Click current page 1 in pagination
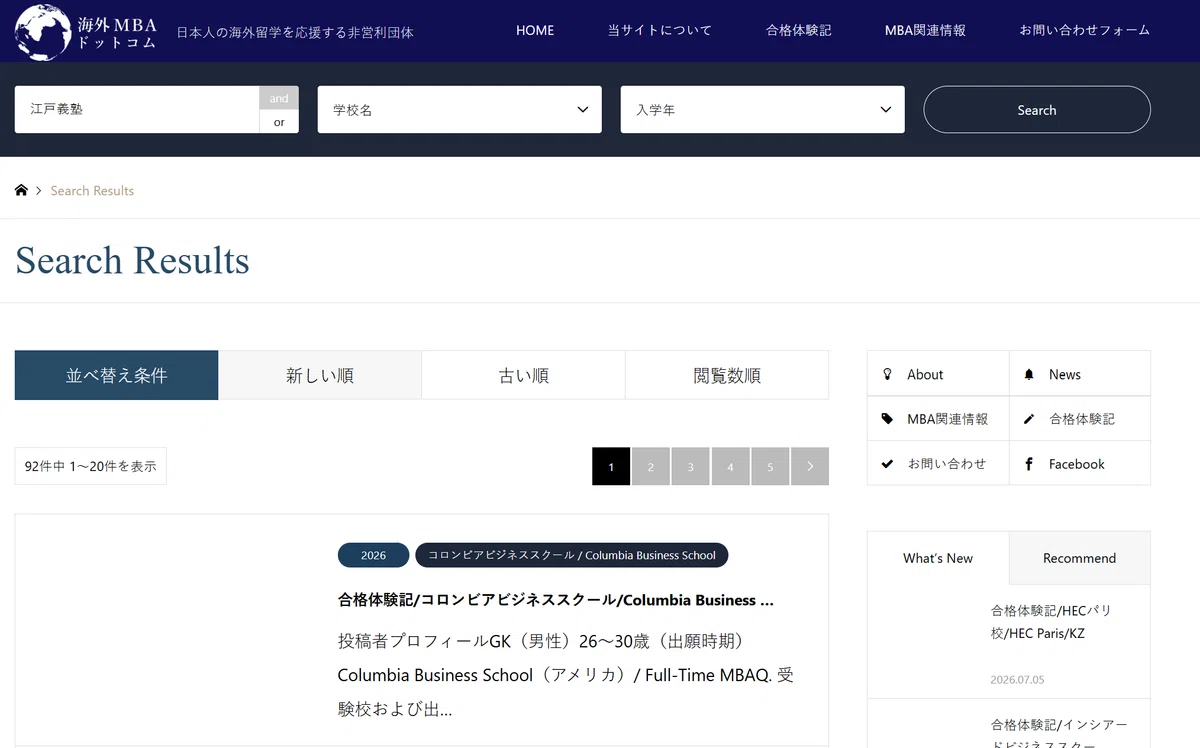Screen dimensions: 1200x748 click(611, 466)
